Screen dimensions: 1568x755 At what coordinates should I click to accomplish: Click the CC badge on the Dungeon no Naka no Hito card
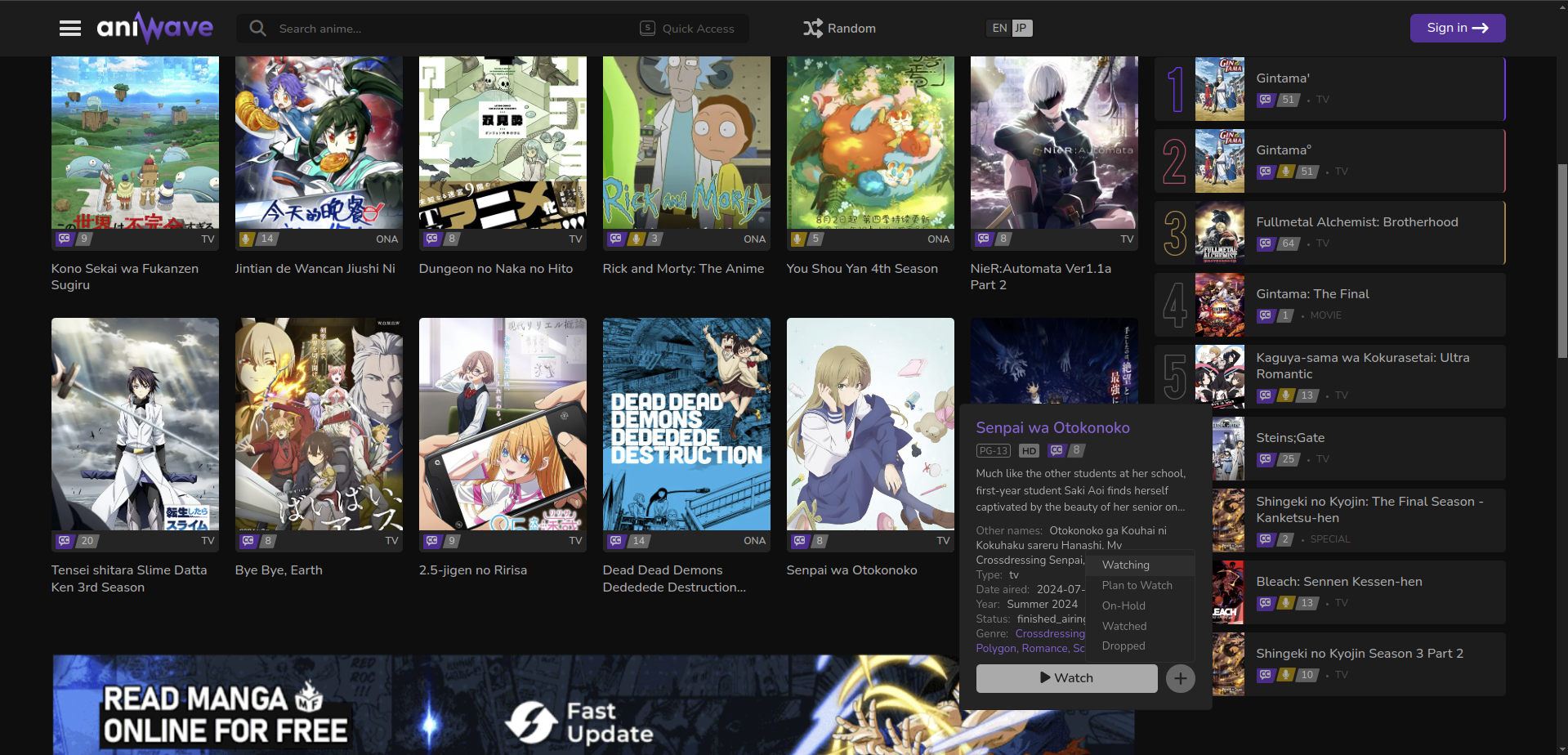432,239
